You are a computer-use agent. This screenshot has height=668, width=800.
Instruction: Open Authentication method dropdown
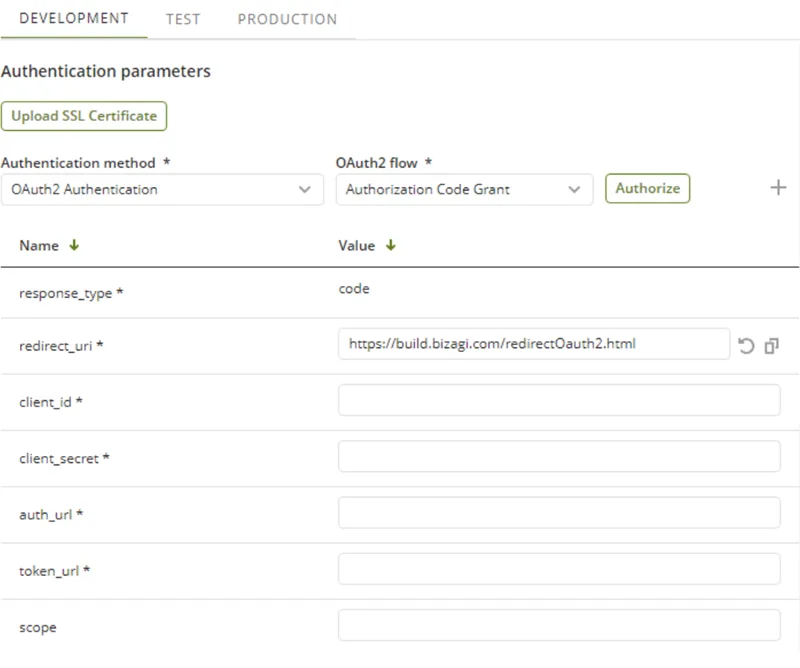(x=162, y=190)
